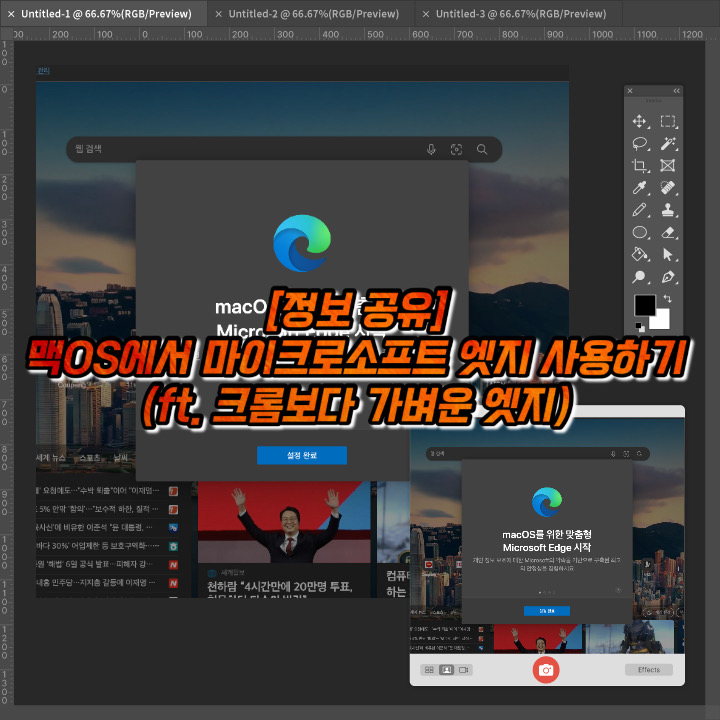
Task: Click the large Edge logo in the canvas
Action: point(302,243)
